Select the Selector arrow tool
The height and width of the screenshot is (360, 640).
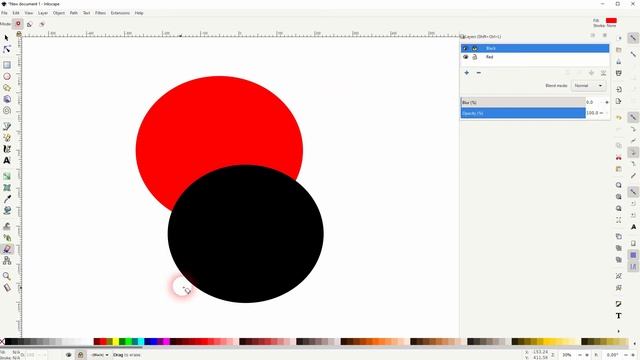7,38
